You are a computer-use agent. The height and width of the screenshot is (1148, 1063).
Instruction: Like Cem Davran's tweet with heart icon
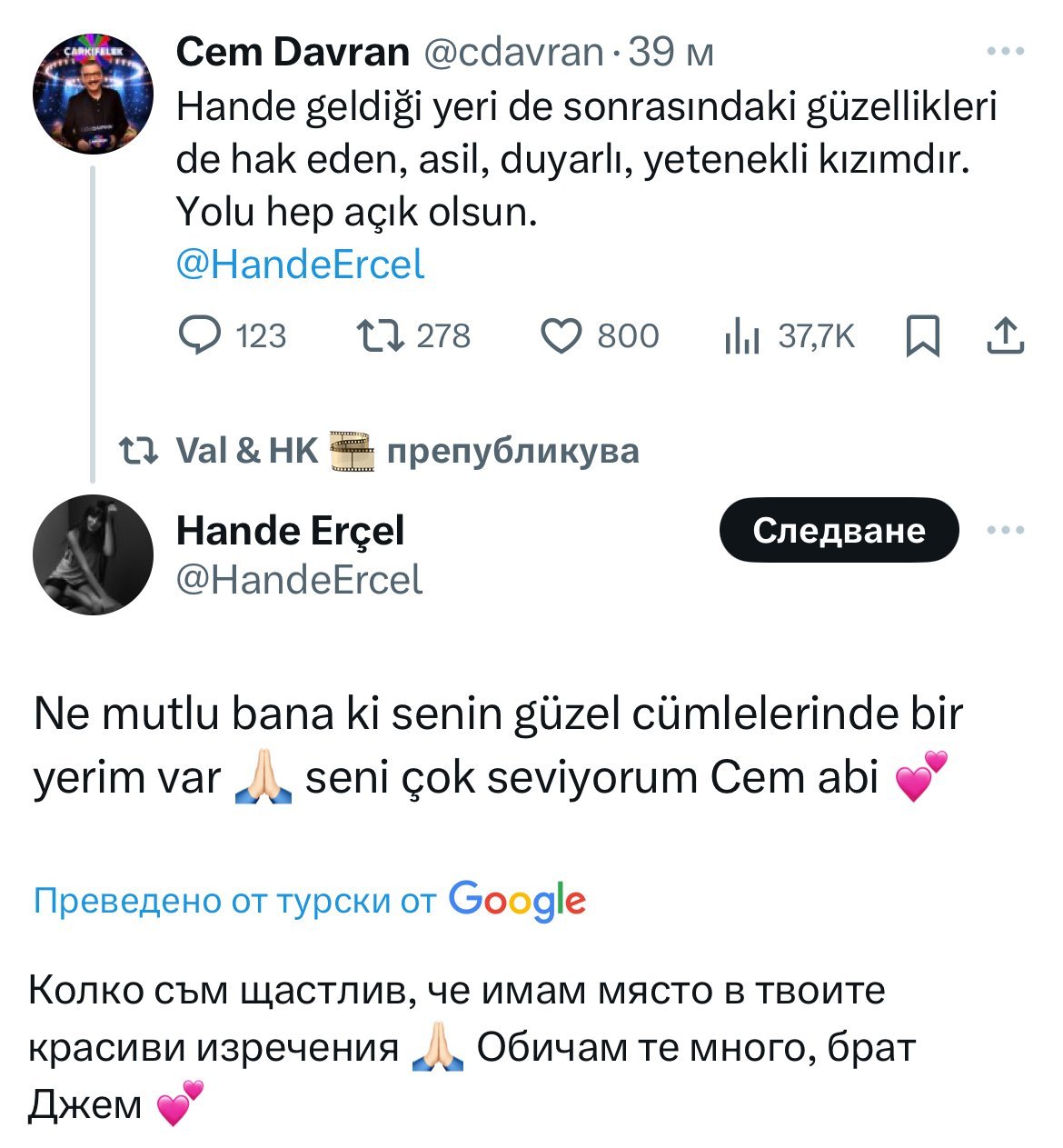point(561,336)
